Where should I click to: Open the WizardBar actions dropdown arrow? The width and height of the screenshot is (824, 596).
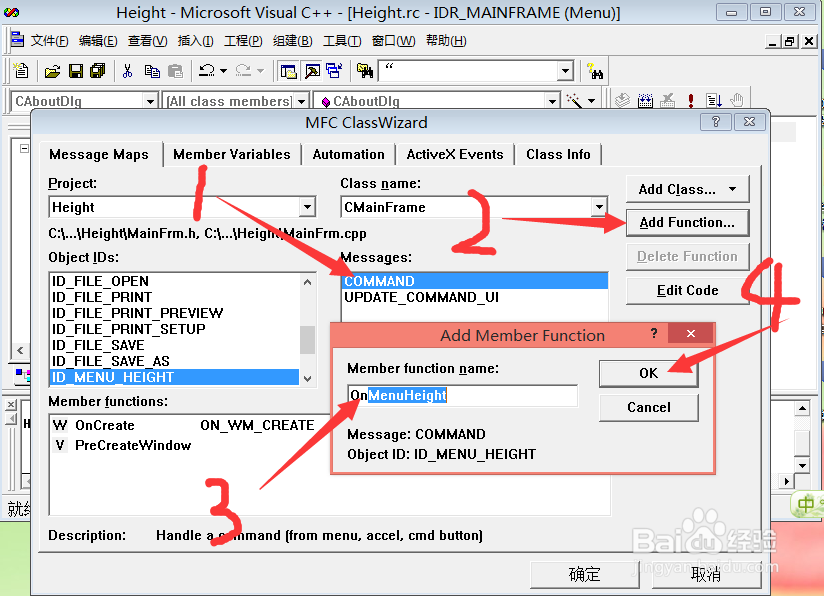click(592, 100)
